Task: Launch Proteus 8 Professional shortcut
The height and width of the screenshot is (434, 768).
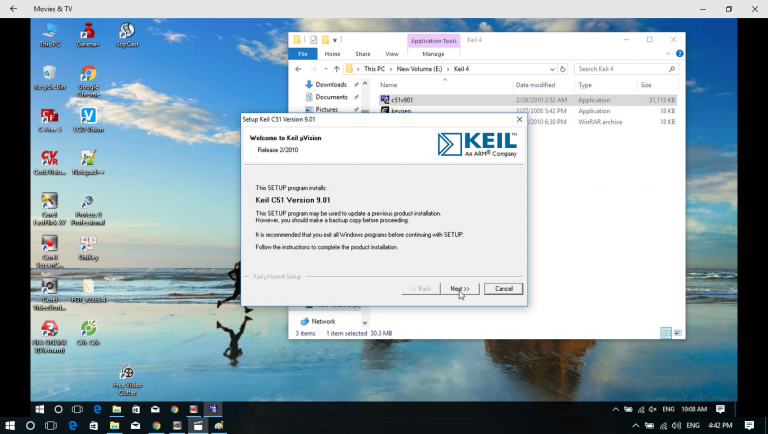Action: click(x=88, y=210)
